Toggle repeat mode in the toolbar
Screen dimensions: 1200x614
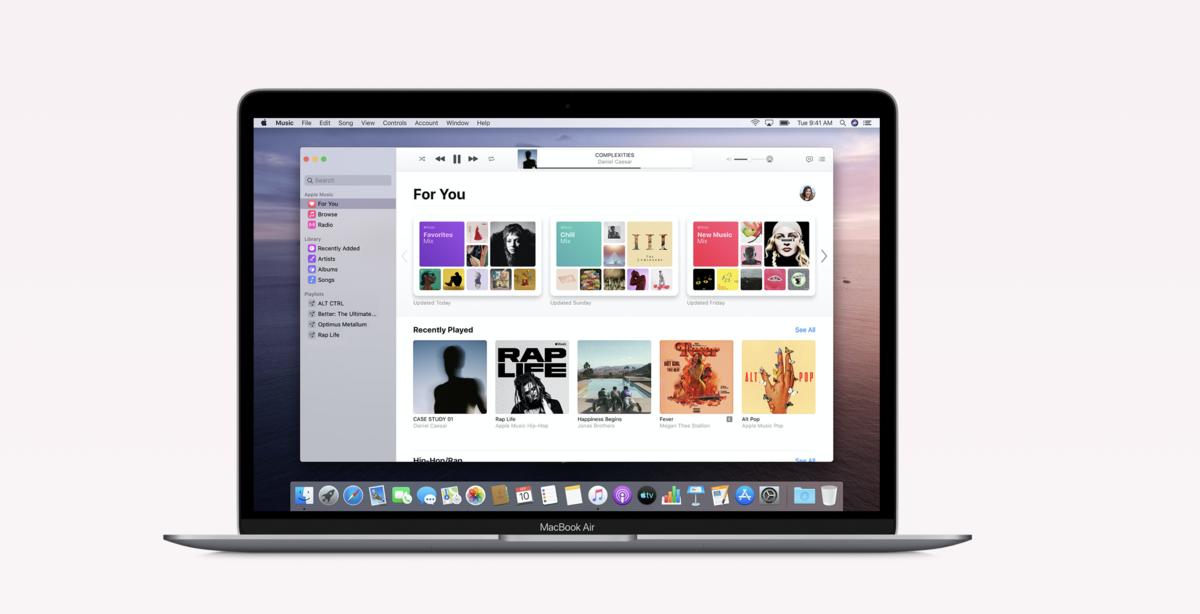[491, 159]
